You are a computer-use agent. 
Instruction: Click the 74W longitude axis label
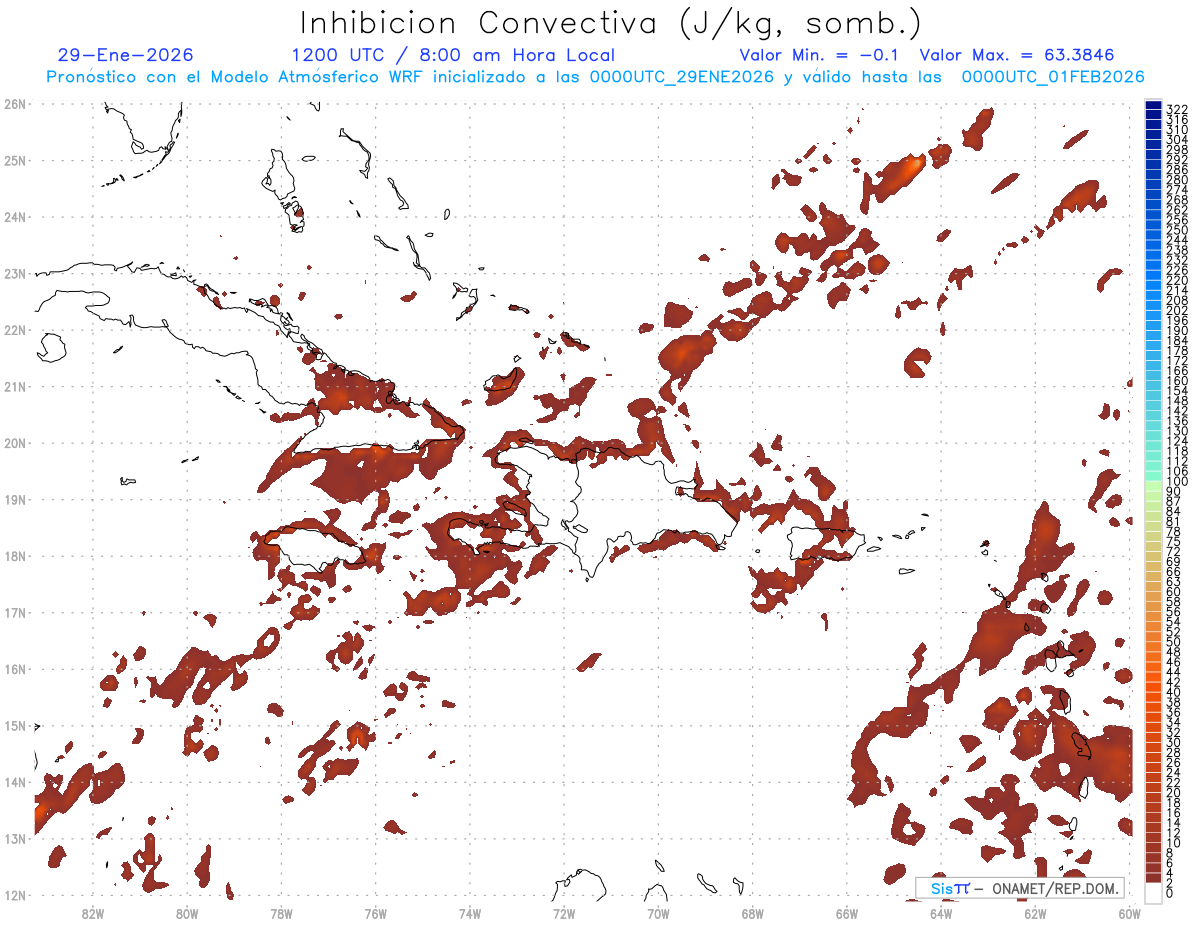click(x=470, y=913)
